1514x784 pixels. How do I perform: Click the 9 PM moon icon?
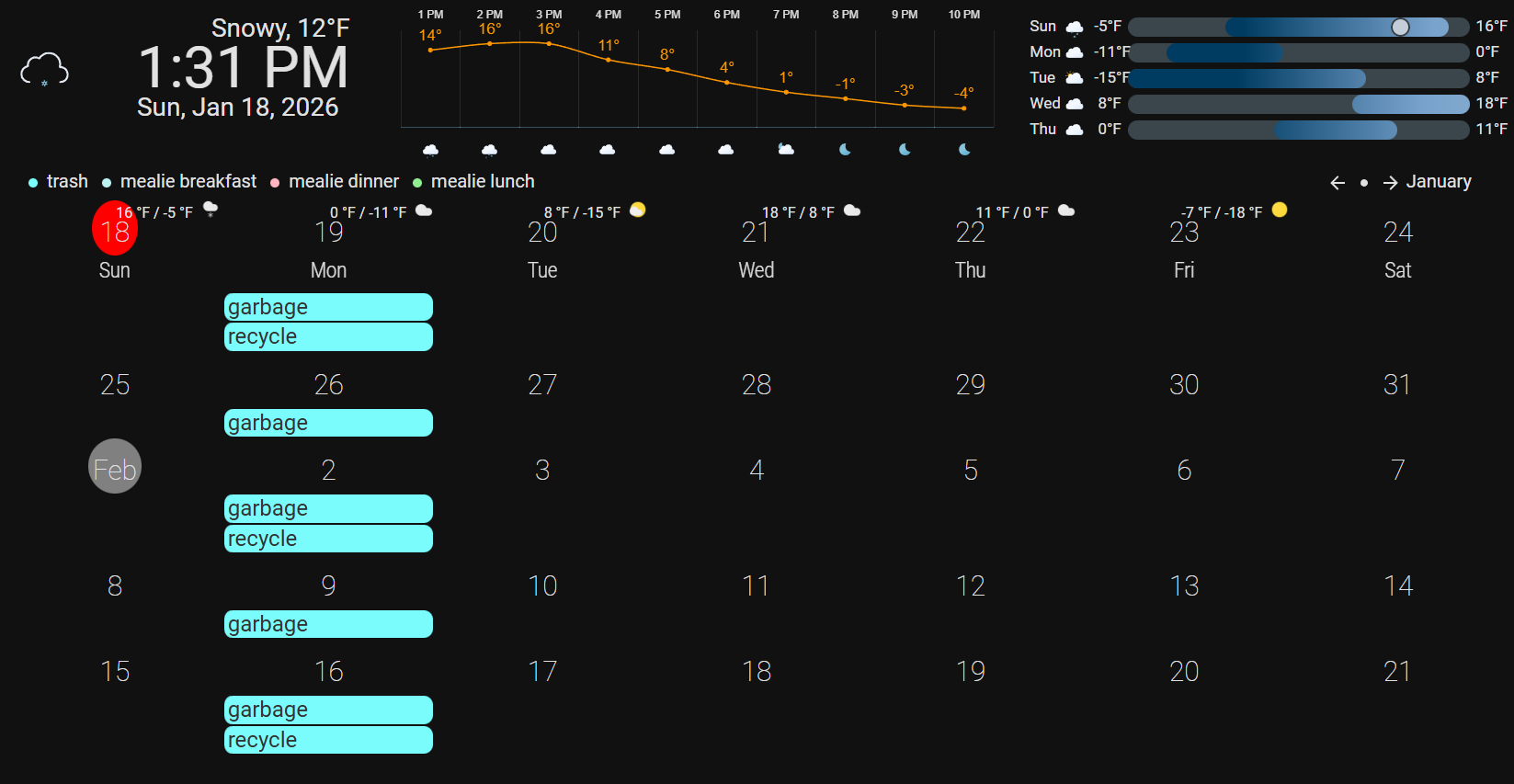(x=905, y=149)
